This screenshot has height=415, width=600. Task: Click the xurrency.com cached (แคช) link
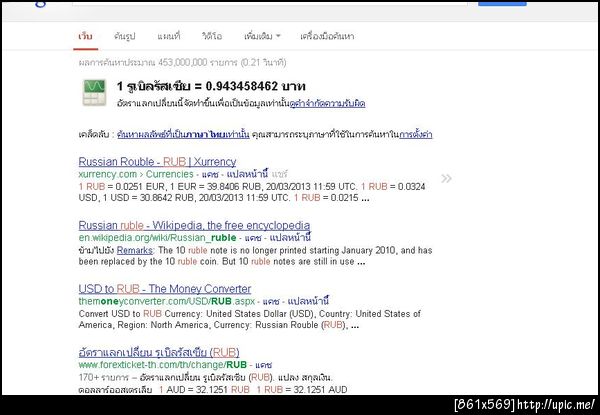click(210, 174)
